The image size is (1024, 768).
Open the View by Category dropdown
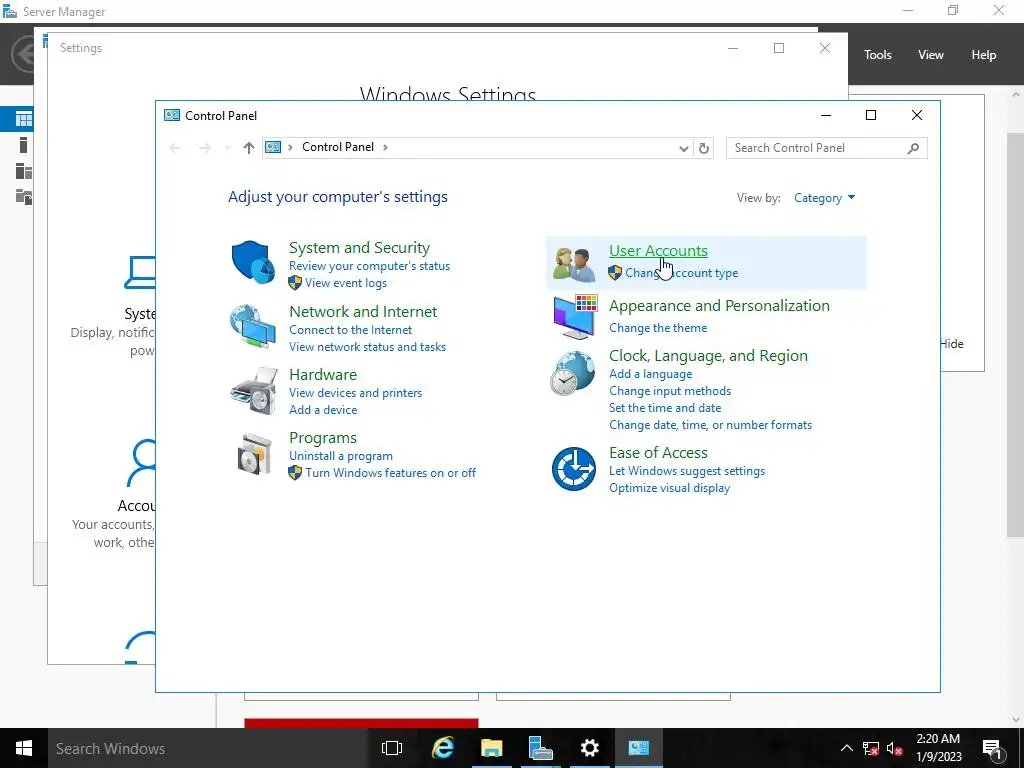tap(824, 198)
